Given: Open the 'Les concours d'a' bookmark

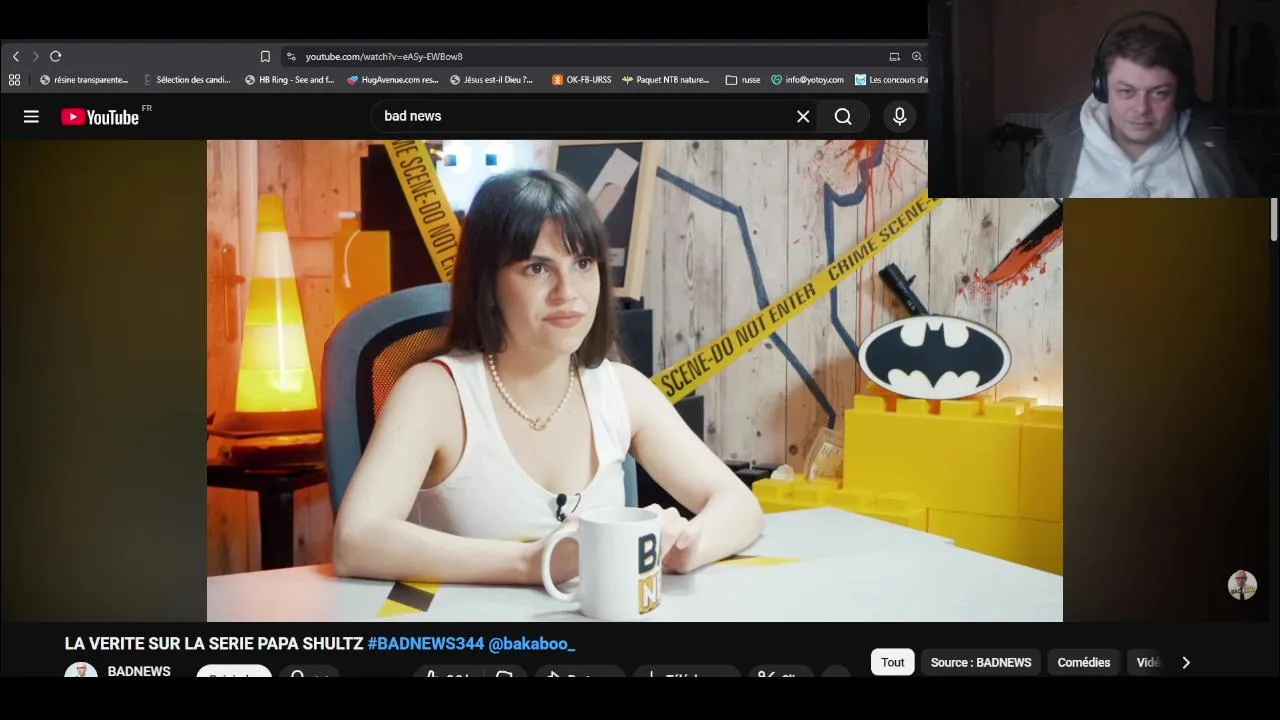Looking at the screenshot, I should tap(891, 80).
